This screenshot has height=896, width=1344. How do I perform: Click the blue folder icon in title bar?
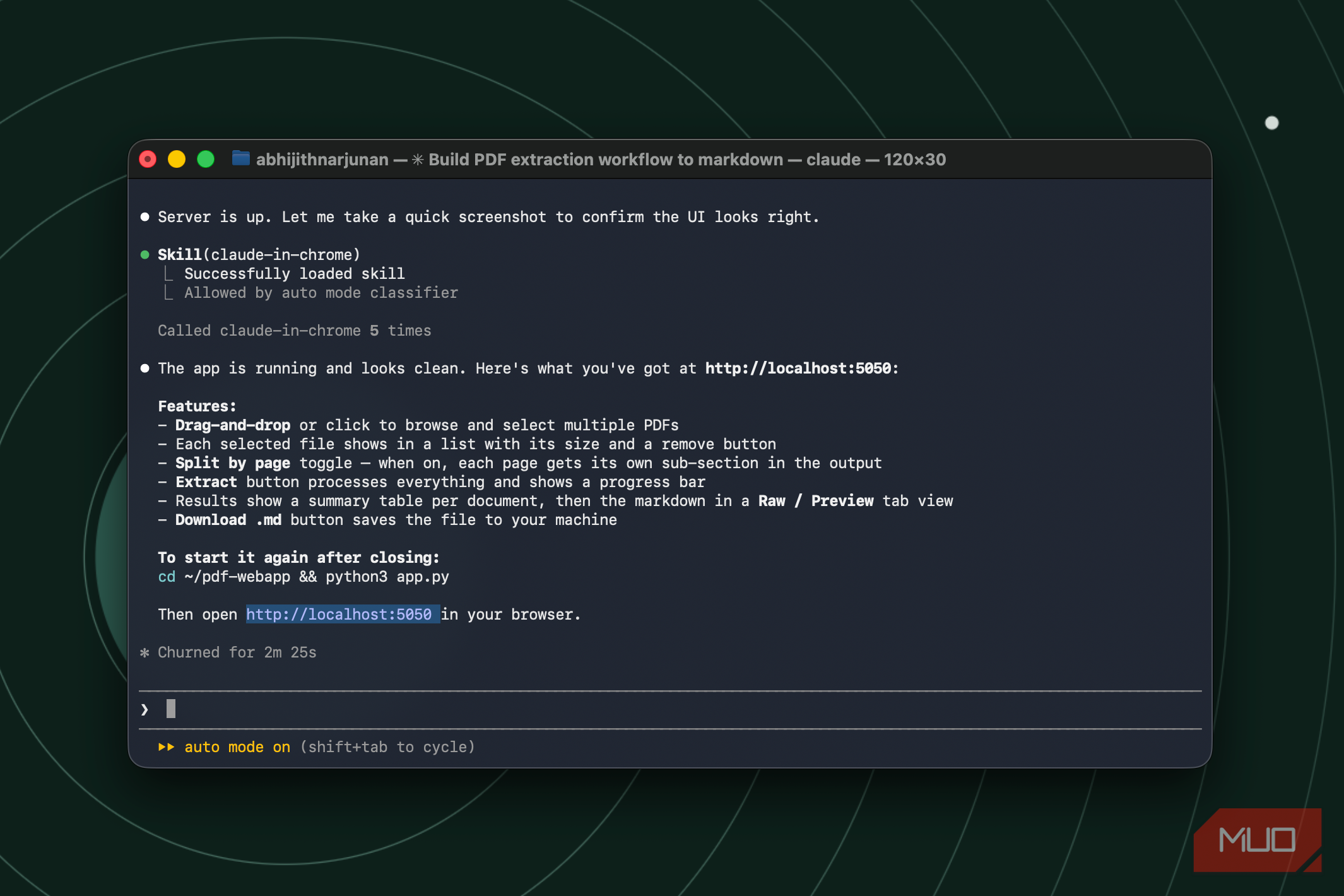pyautogui.click(x=240, y=158)
